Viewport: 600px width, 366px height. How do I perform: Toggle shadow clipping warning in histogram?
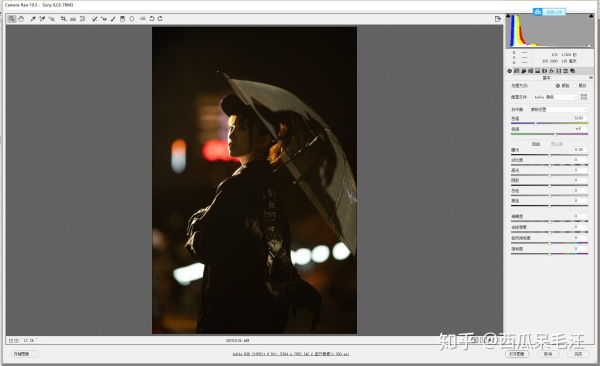pos(508,16)
